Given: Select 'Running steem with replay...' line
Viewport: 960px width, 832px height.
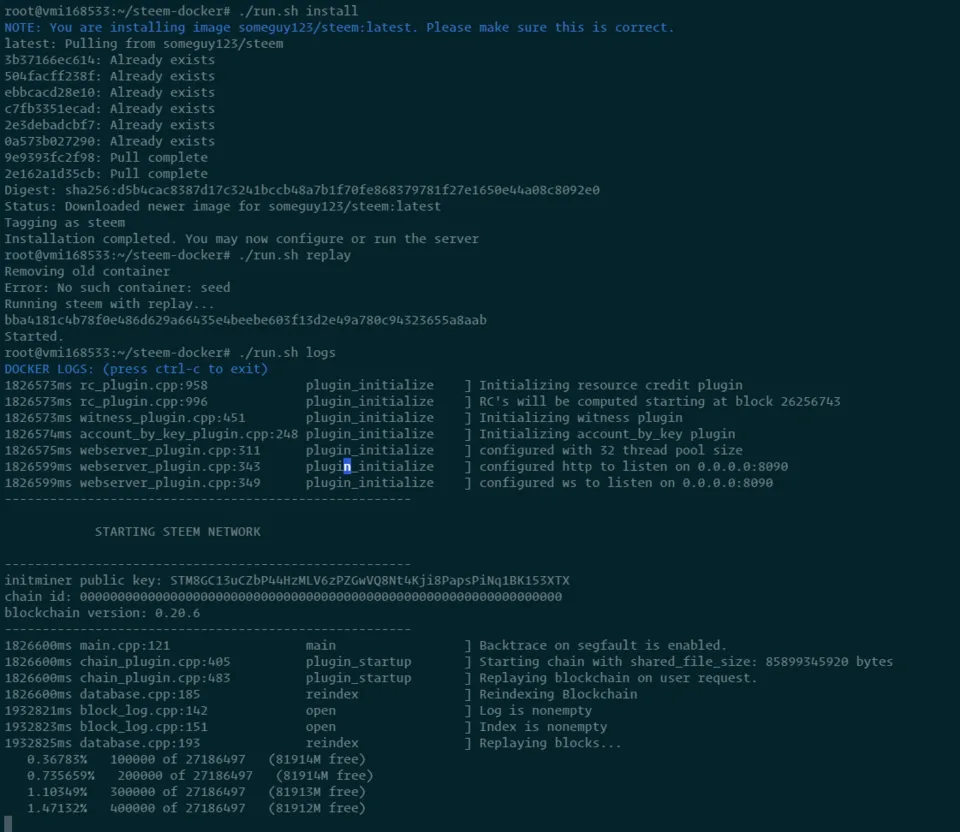Looking at the screenshot, I should pos(110,304).
